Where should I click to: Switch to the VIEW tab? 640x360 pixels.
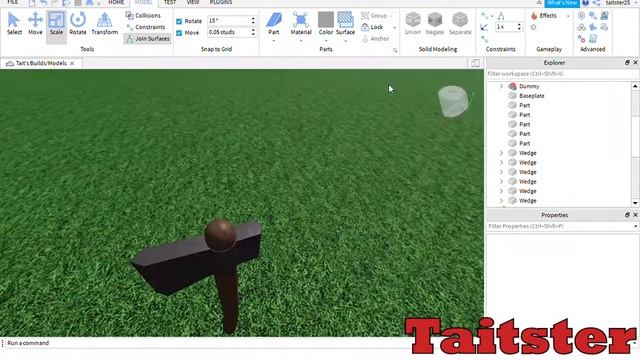click(193, 2)
